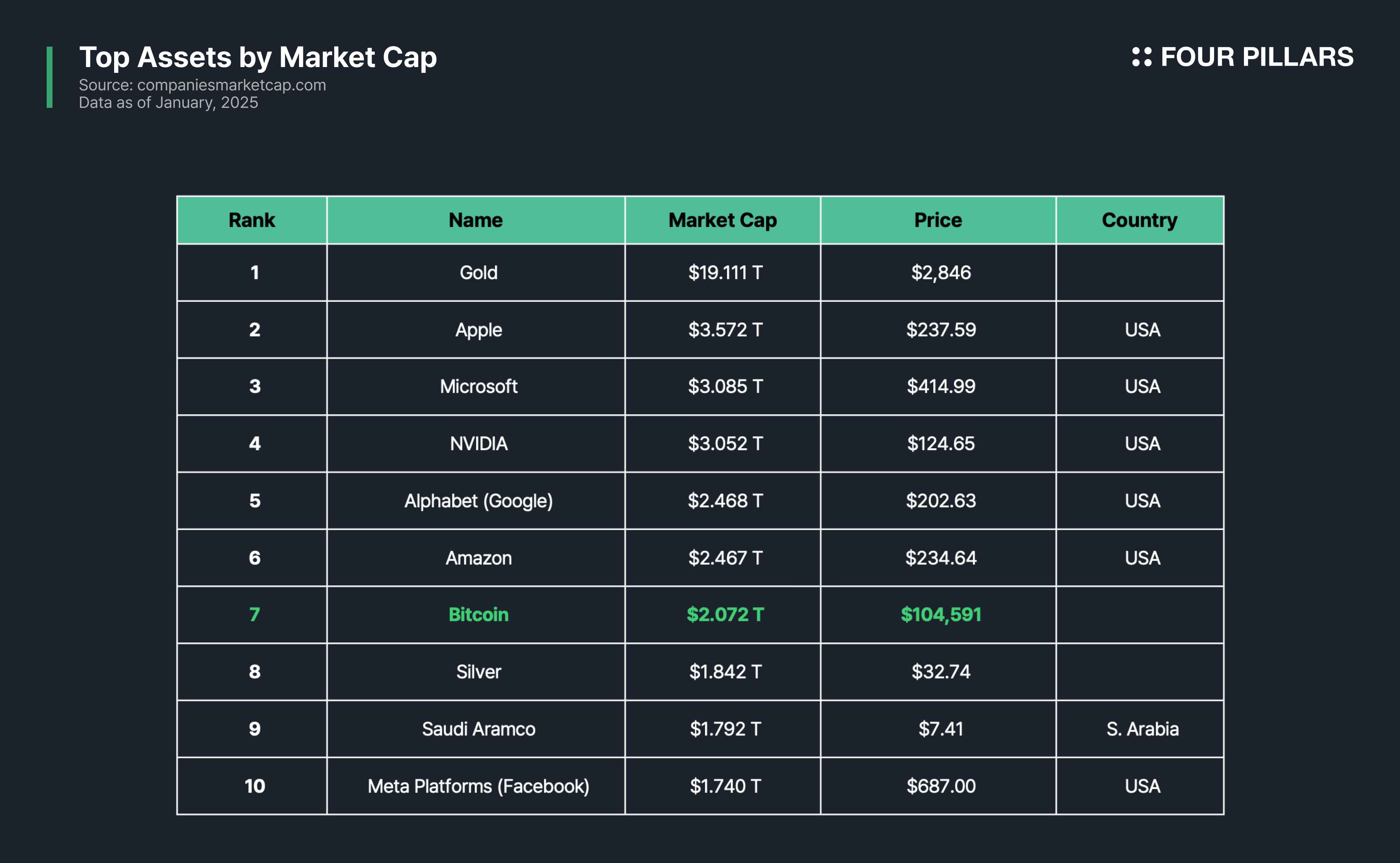Select the Meta Platforms (Facebook) cell
Screen dimensions: 1400x863
click(478, 786)
